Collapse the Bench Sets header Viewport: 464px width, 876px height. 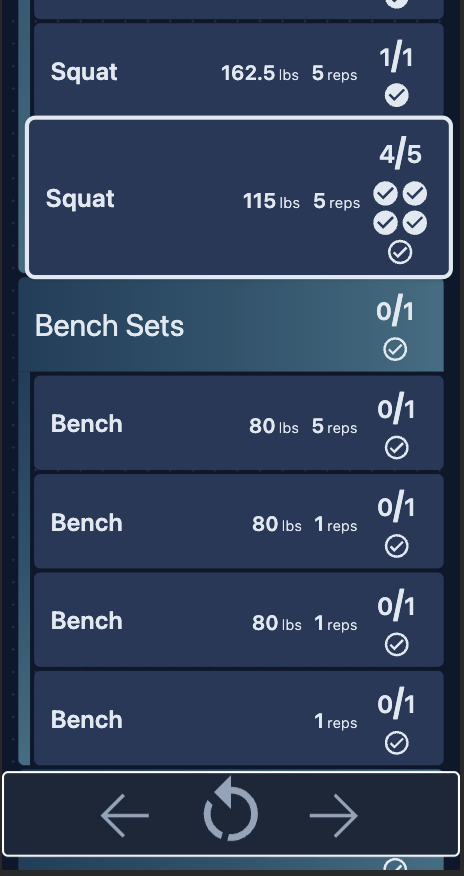231,325
